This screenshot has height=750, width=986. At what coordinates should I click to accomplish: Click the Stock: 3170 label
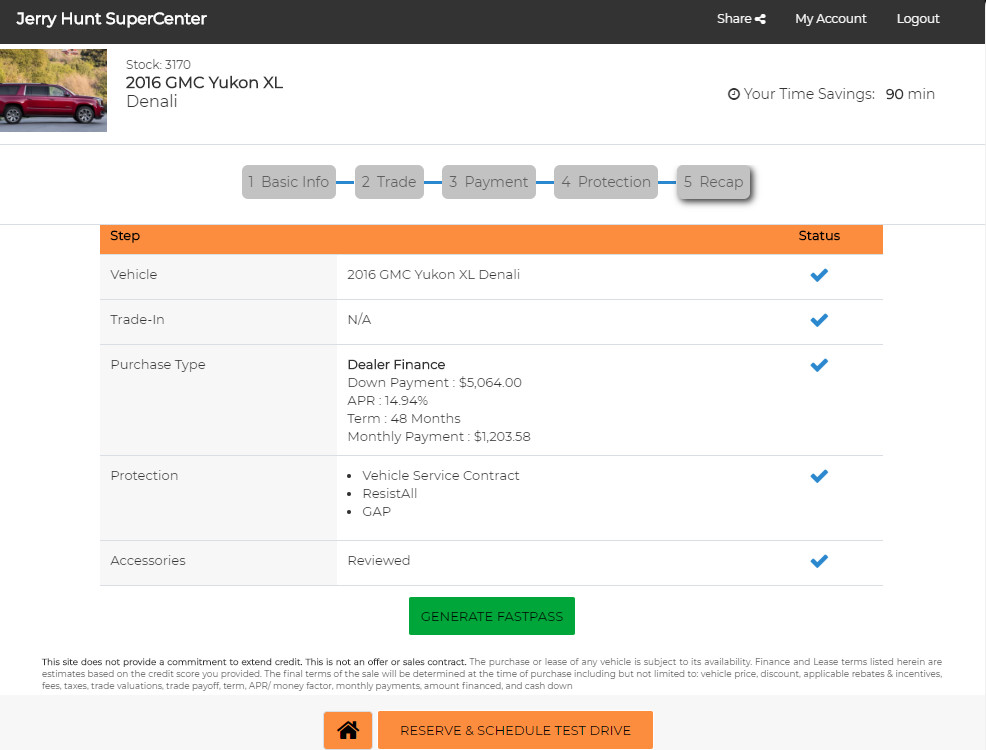[x=158, y=64]
